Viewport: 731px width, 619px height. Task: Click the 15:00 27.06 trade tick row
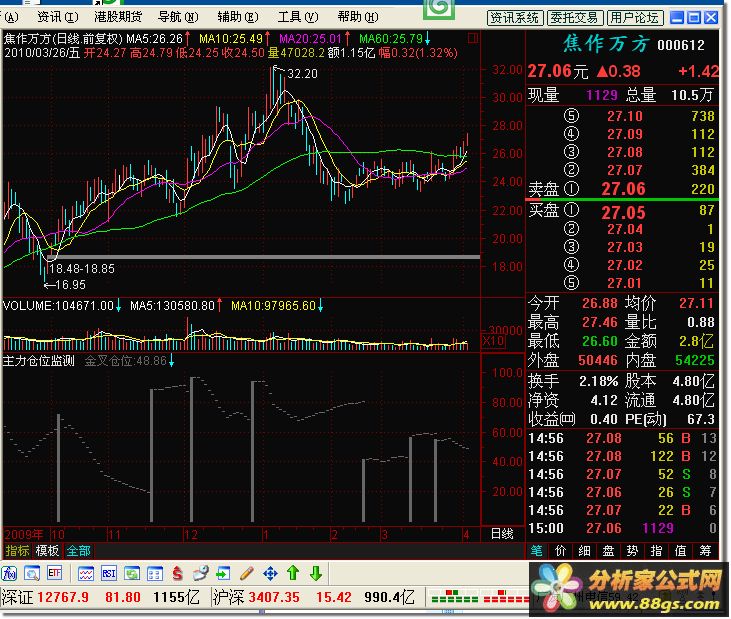[622, 529]
